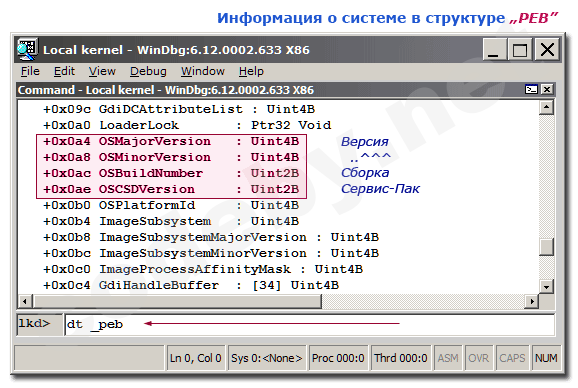Open the View menu
This screenshot has width=578, height=388.
point(102,71)
